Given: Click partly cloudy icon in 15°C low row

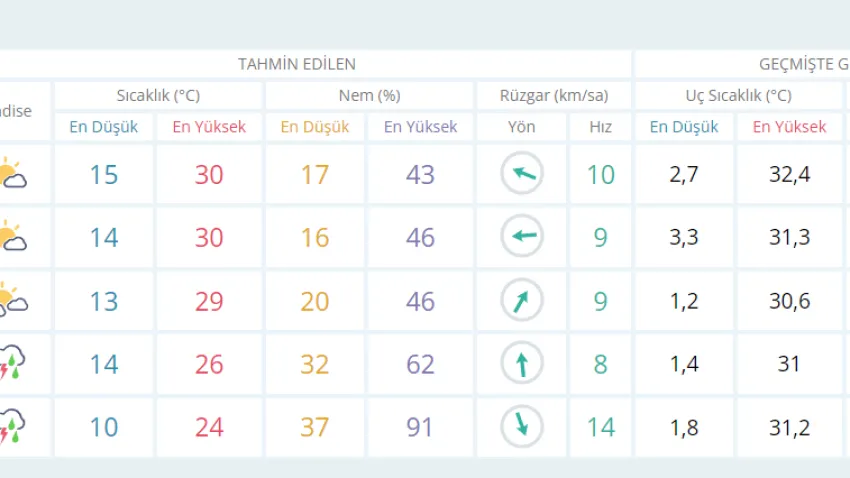Looking at the screenshot, I should tap(12, 174).
